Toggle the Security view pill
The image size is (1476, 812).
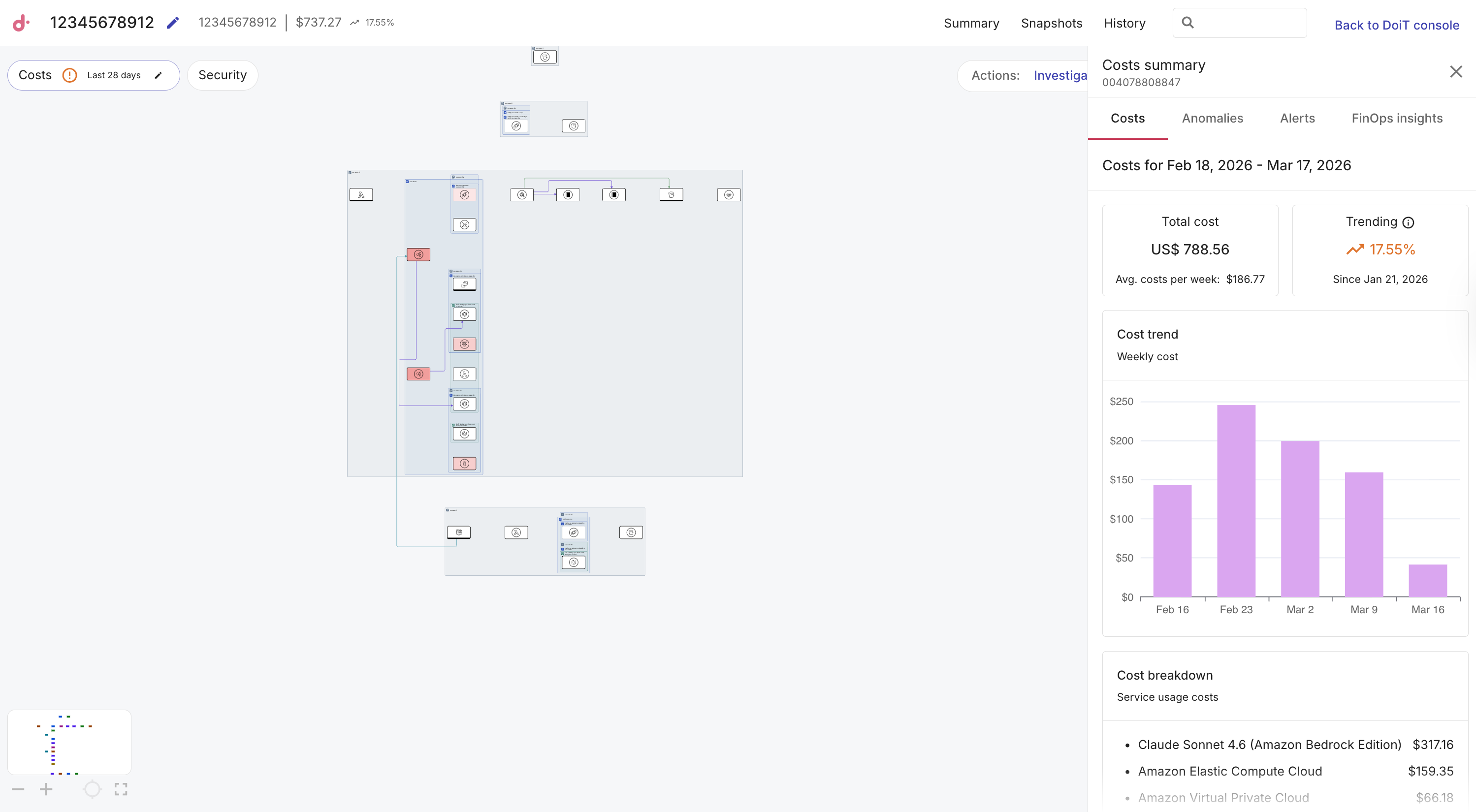tap(223, 75)
